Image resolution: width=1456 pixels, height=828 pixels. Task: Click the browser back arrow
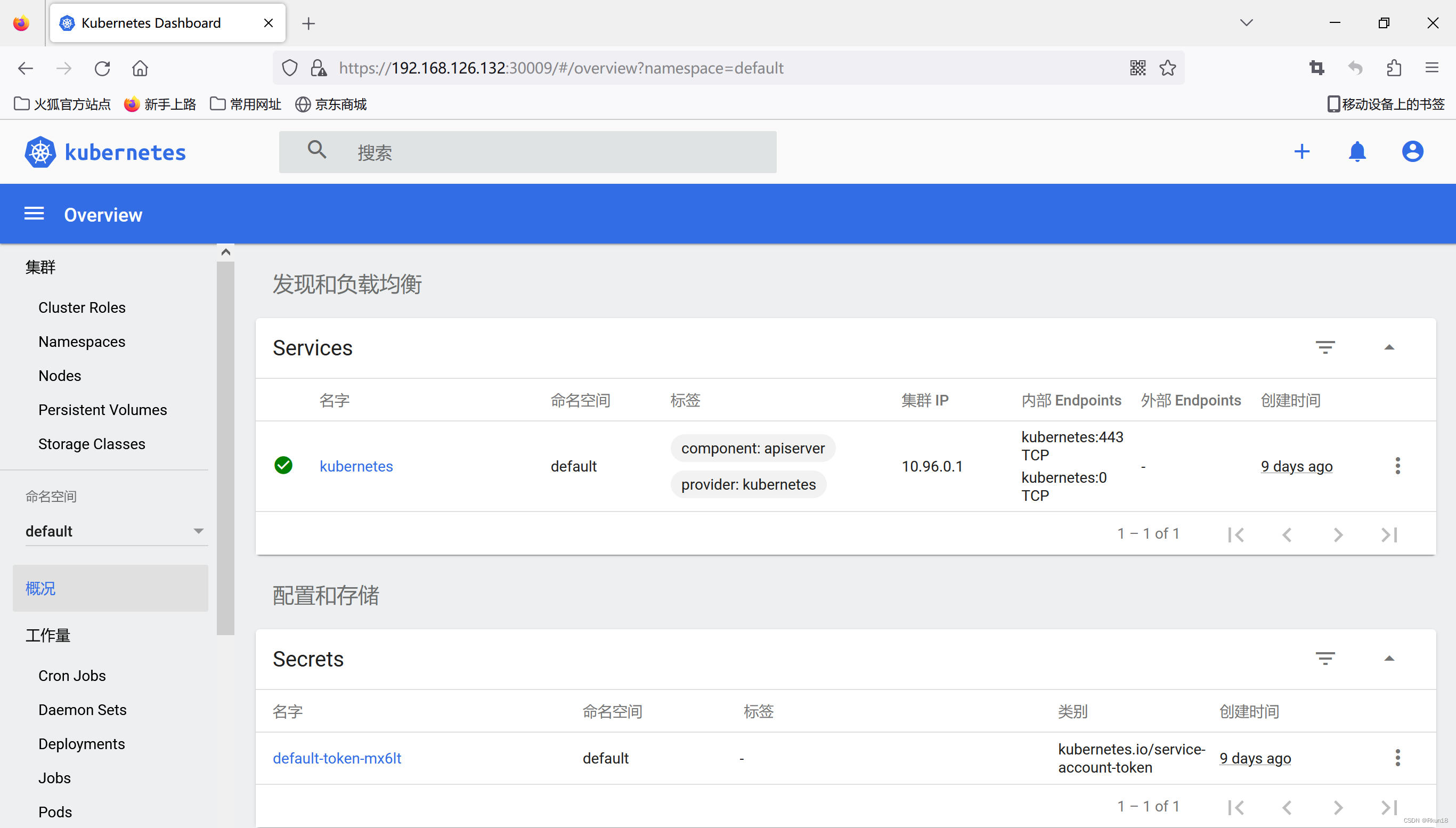pyautogui.click(x=26, y=68)
